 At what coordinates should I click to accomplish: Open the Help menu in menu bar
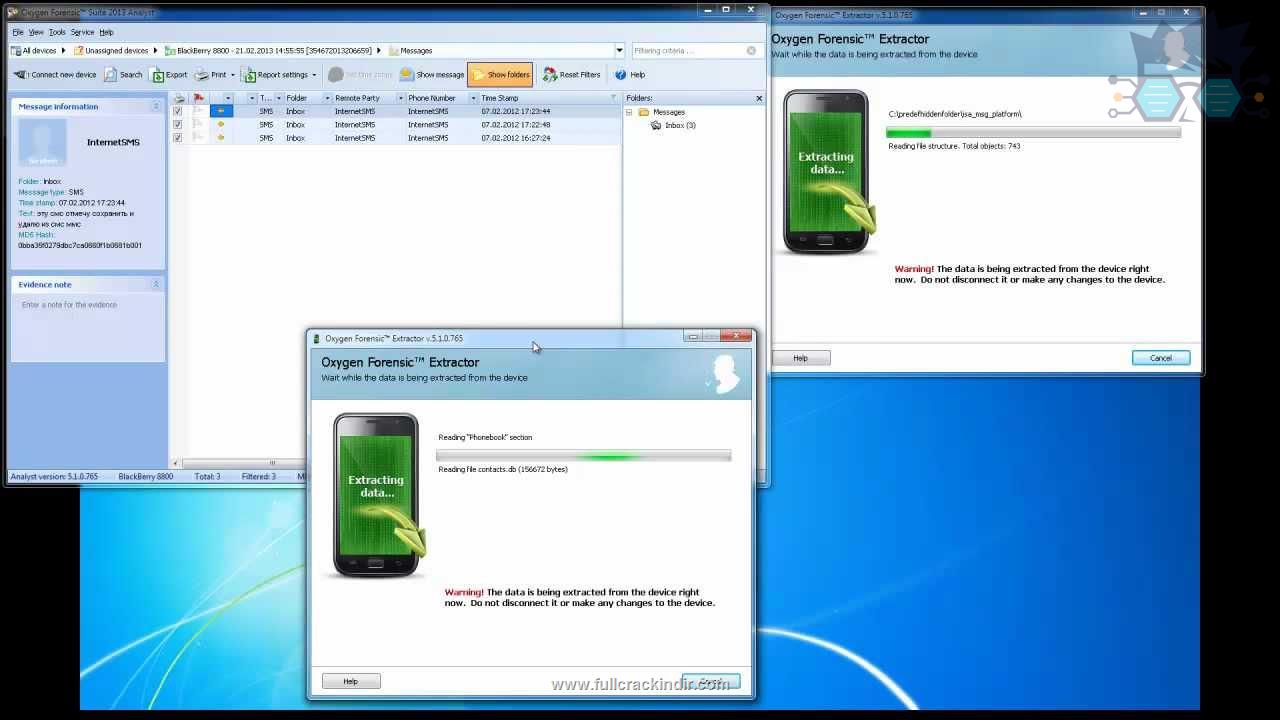(106, 32)
